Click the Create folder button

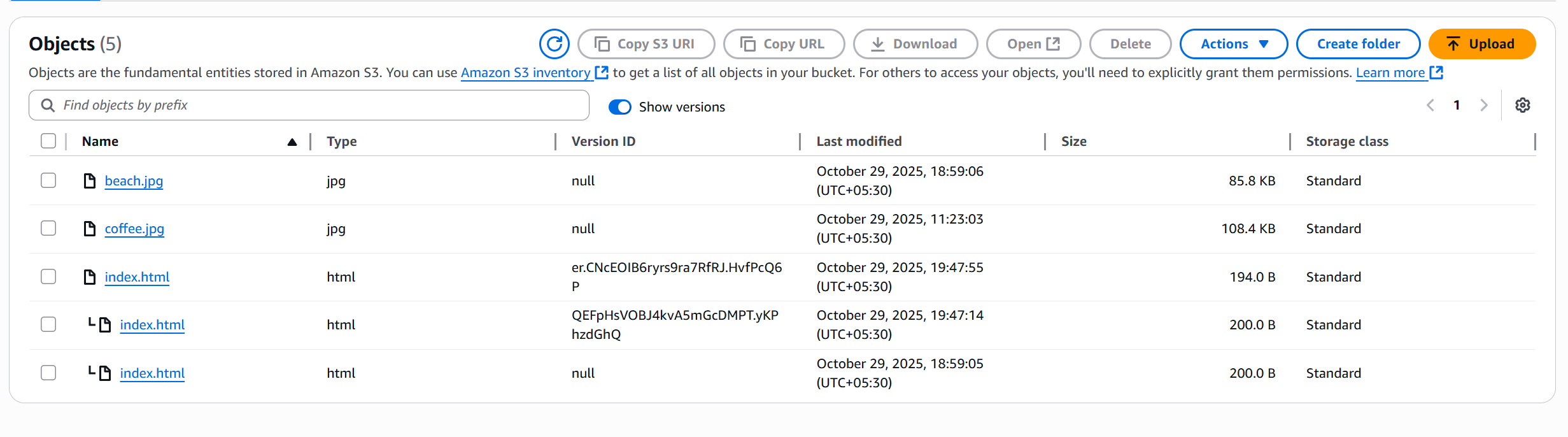pyautogui.click(x=1358, y=44)
